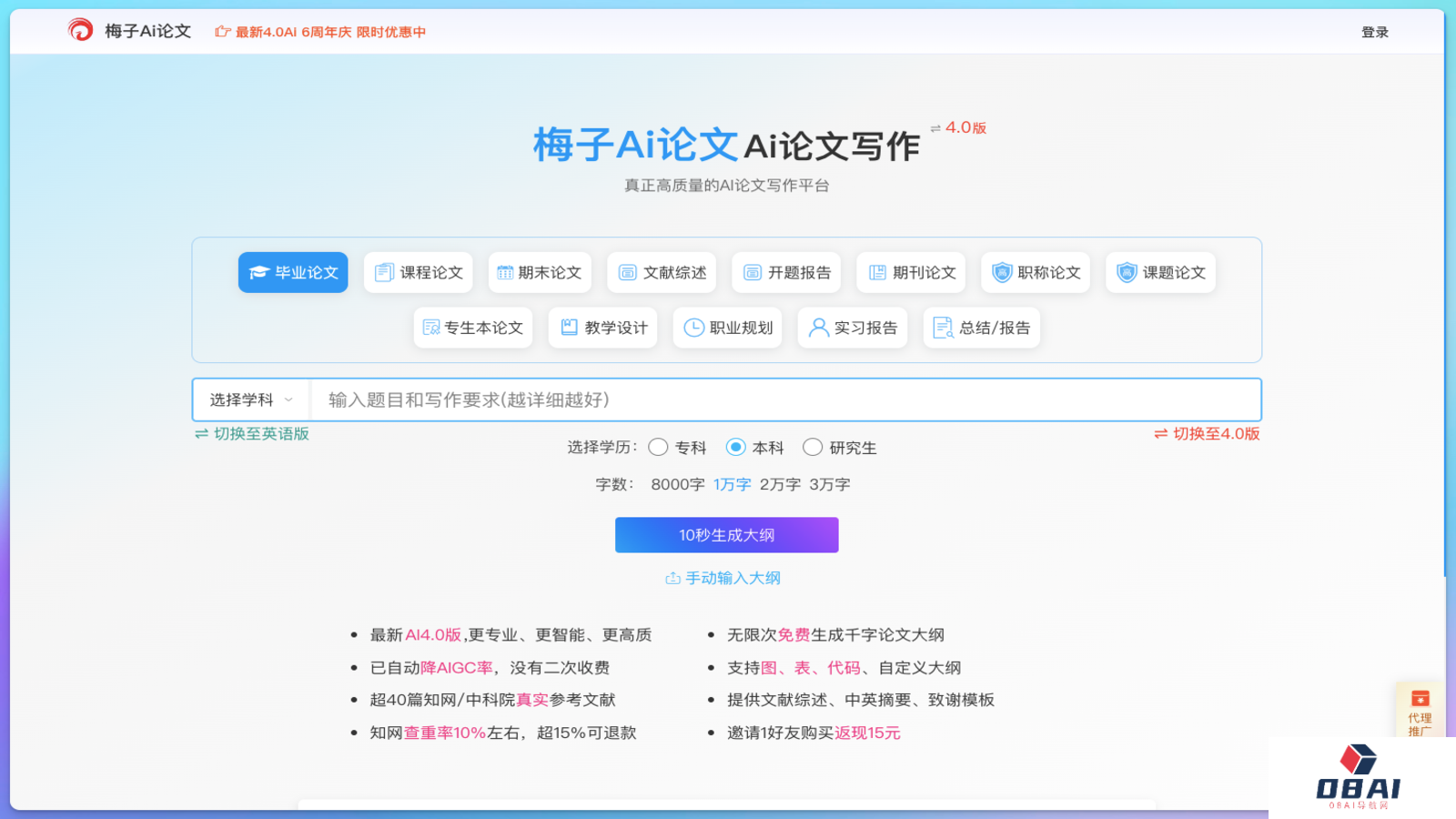Switch to the 期刊论文 tab
This screenshot has width=1456, height=819.
pos(911,271)
